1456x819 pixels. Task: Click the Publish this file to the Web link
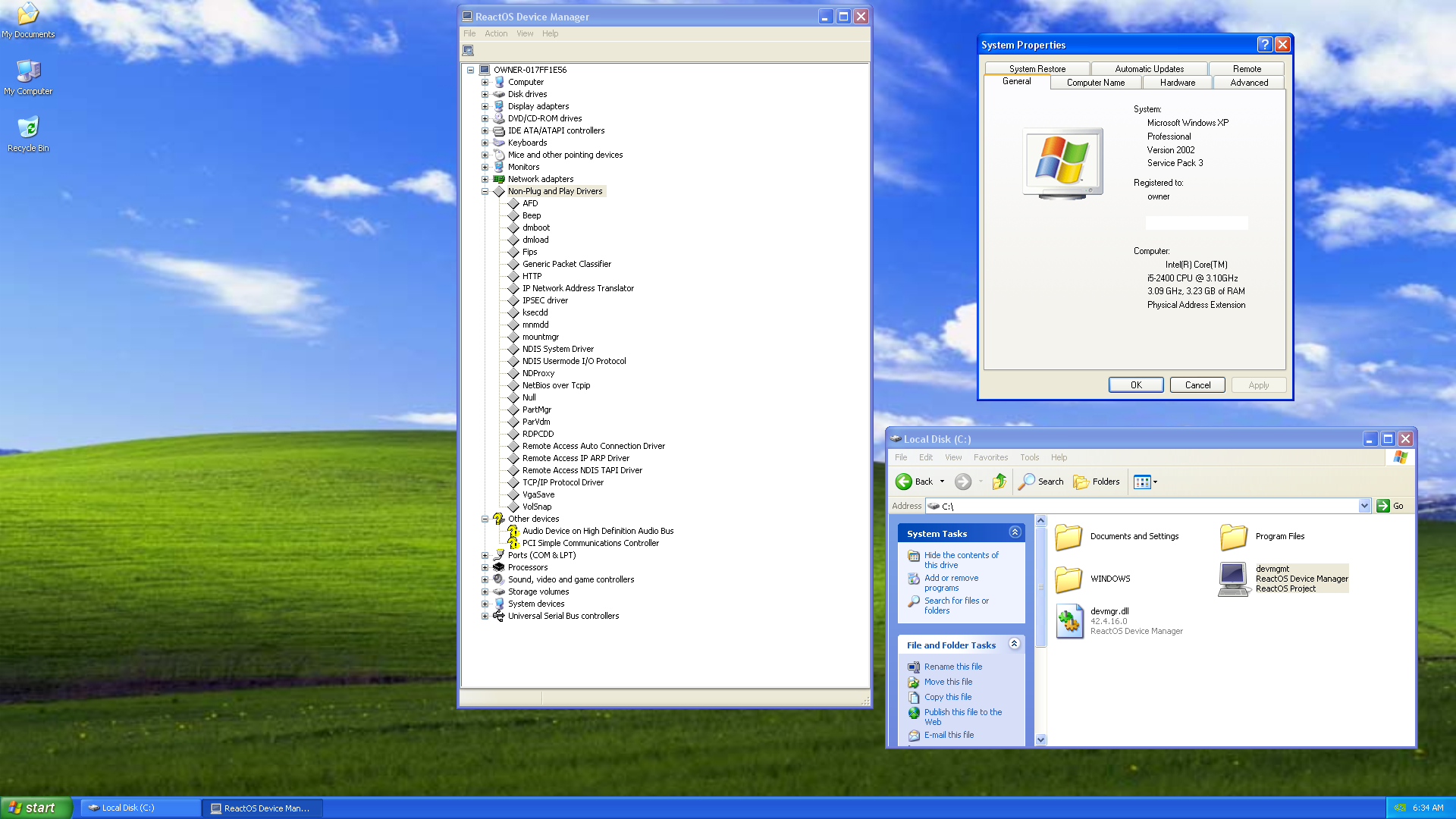[x=962, y=717]
